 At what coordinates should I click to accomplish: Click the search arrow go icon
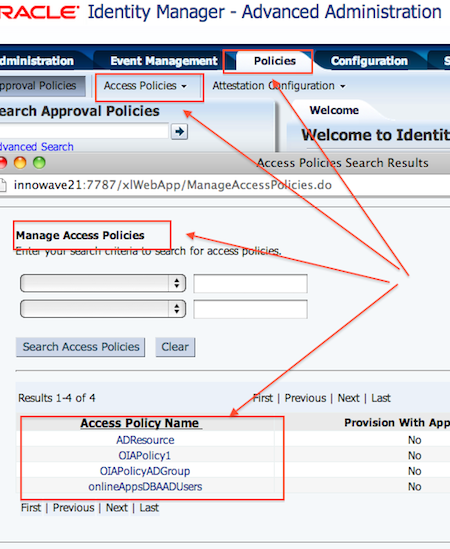[179, 132]
